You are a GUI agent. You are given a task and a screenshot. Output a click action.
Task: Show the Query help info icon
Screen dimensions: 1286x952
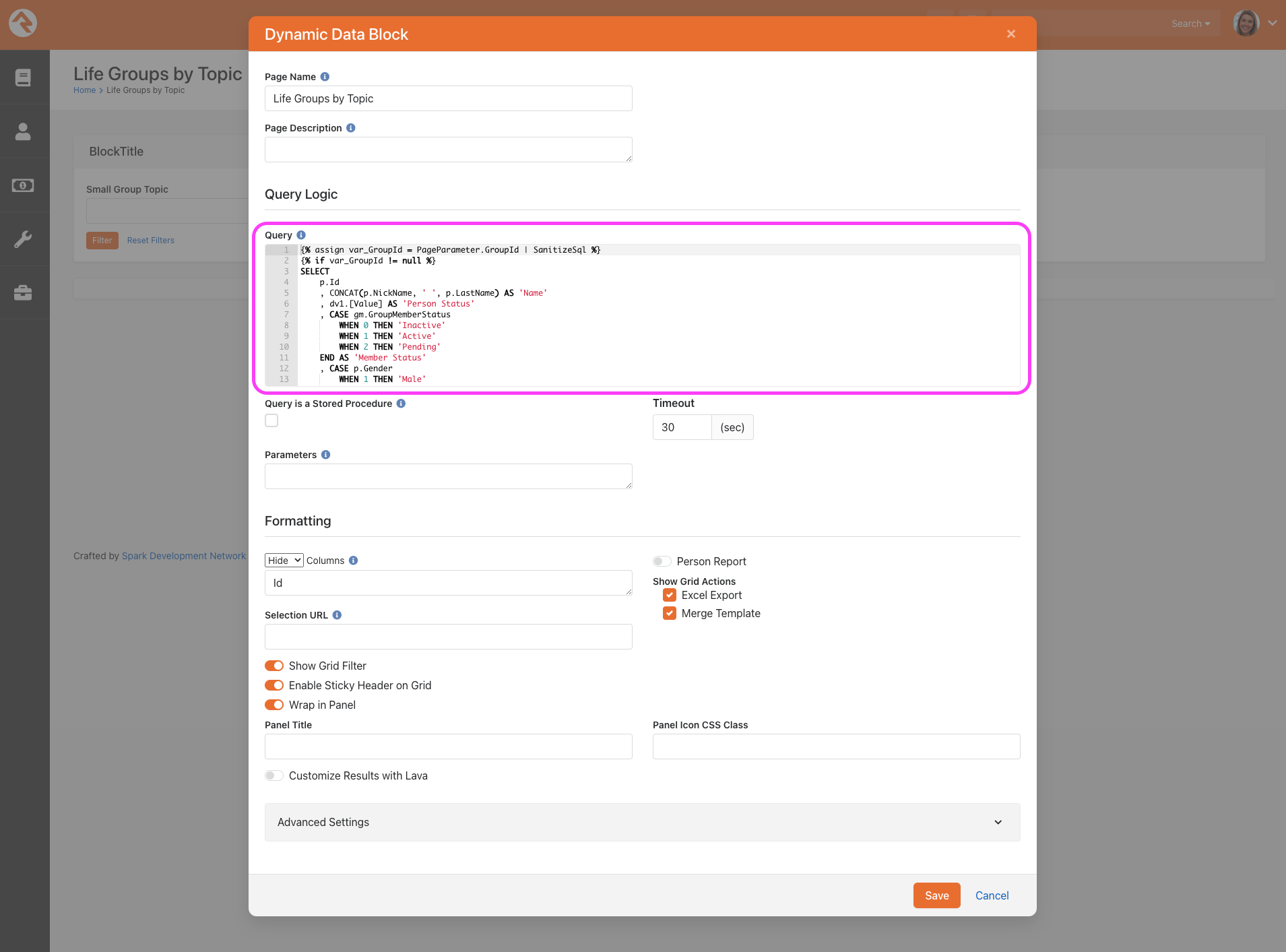tap(301, 235)
